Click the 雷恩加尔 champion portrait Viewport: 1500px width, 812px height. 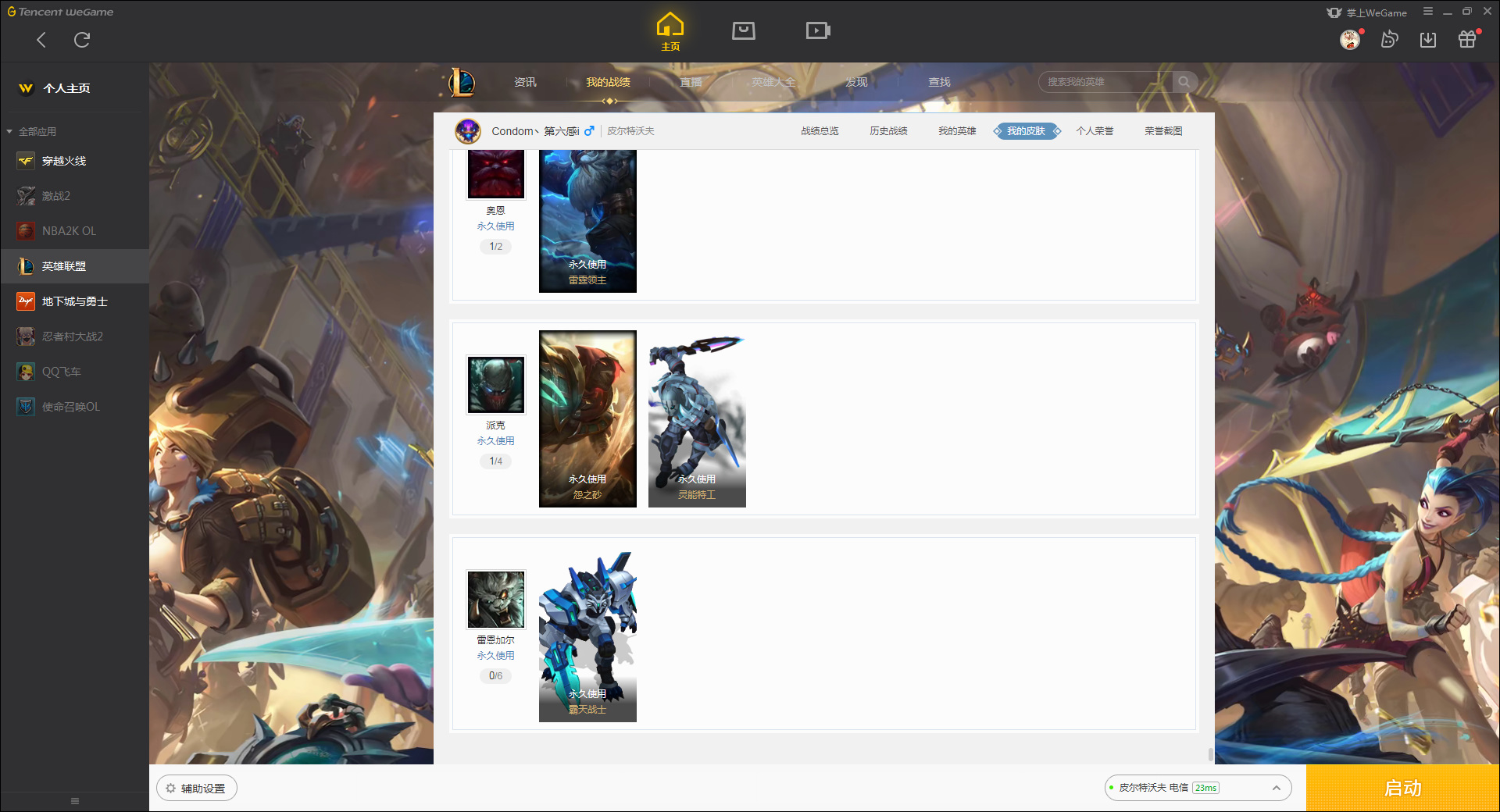(496, 600)
